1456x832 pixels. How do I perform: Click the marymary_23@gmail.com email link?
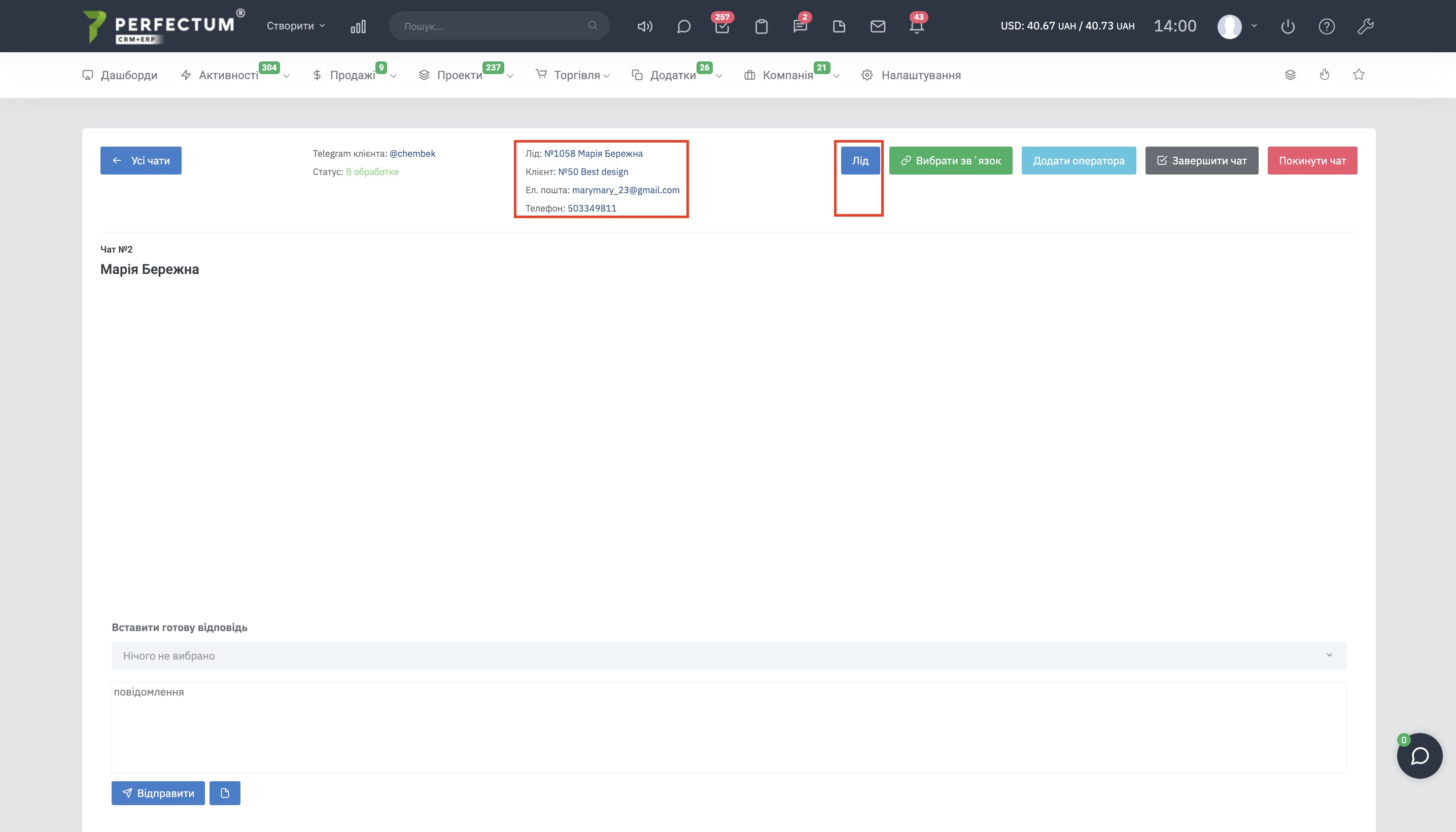[626, 190]
